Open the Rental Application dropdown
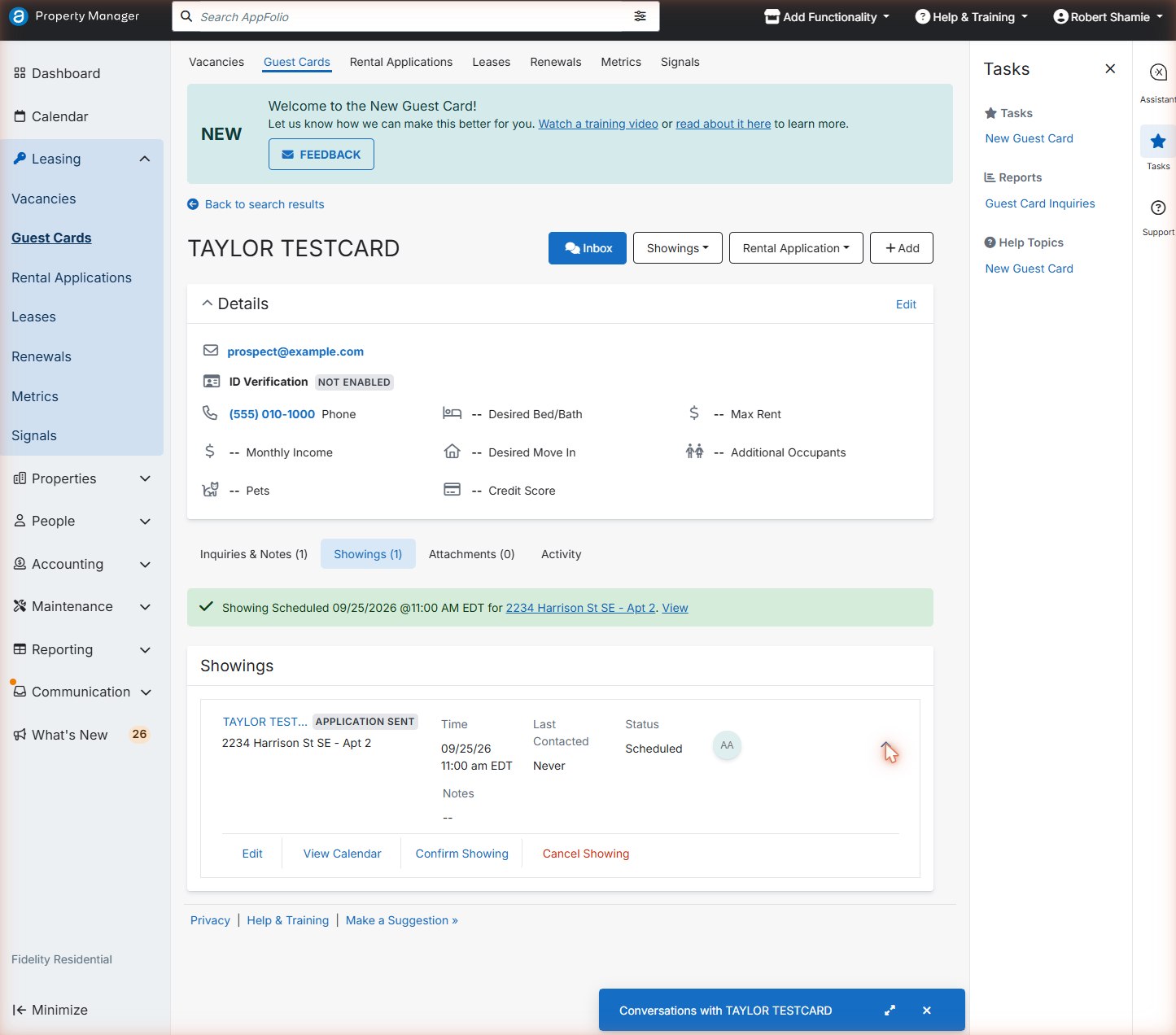Screen dimensions: 1176x1035 click(795, 248)
